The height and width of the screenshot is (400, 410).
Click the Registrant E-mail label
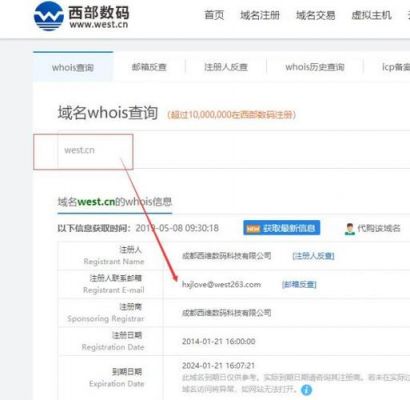pos(114,290)
